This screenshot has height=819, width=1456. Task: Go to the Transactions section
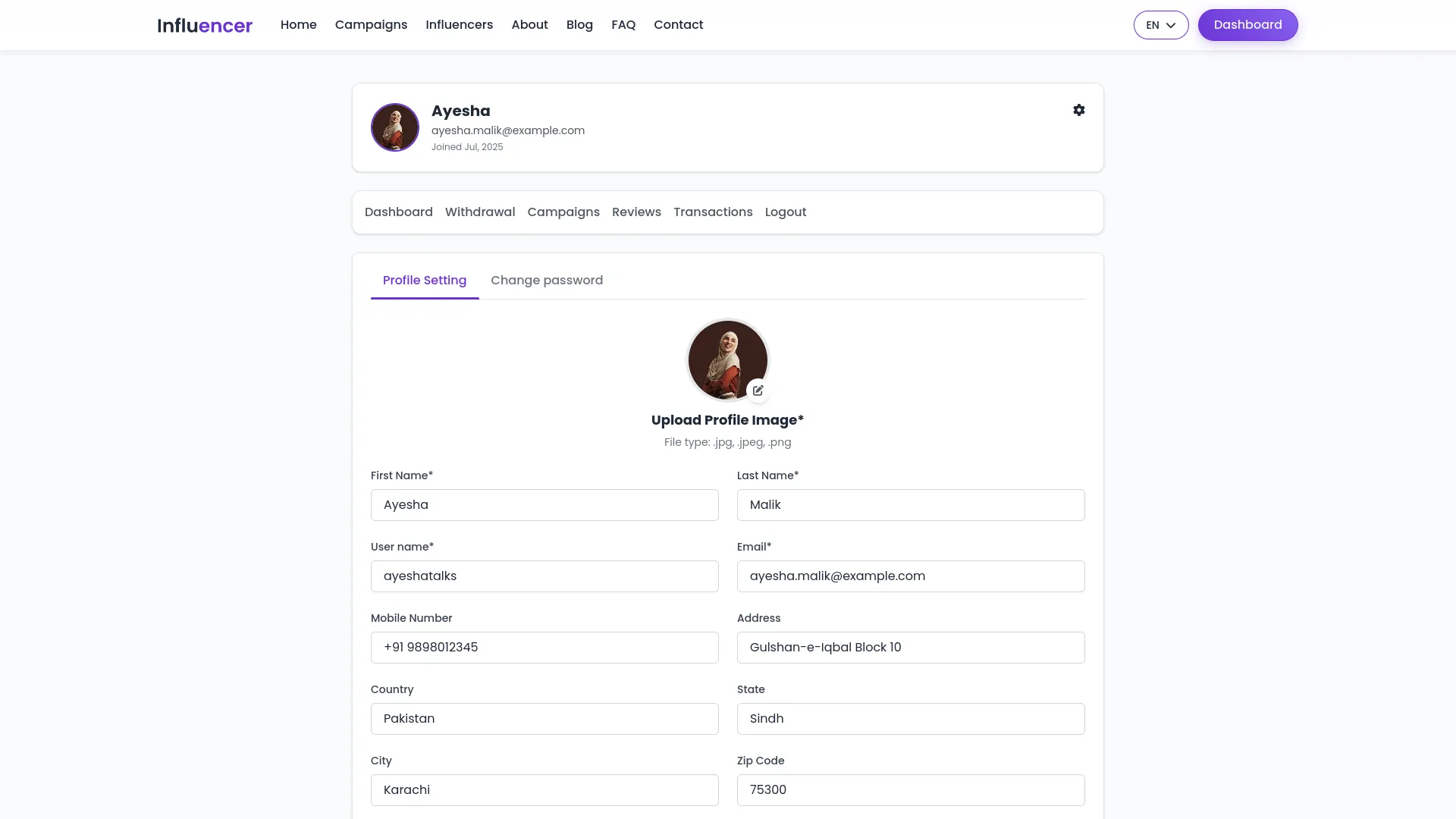[713, 212]
